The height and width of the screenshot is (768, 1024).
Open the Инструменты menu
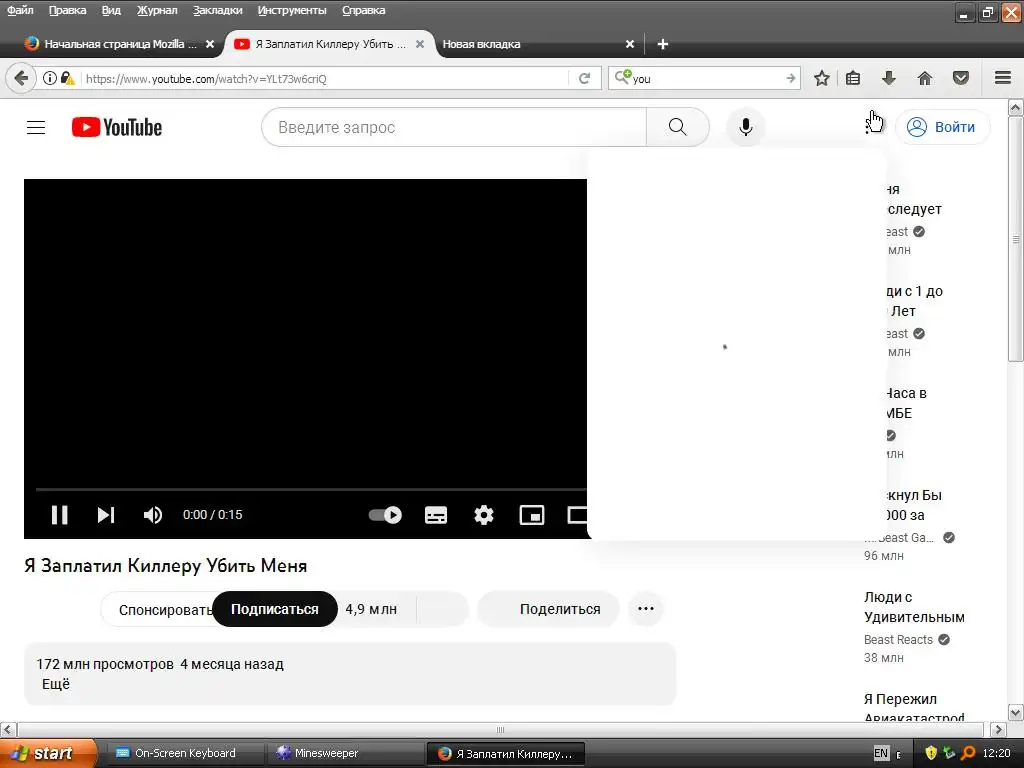[x=292, y=10]
